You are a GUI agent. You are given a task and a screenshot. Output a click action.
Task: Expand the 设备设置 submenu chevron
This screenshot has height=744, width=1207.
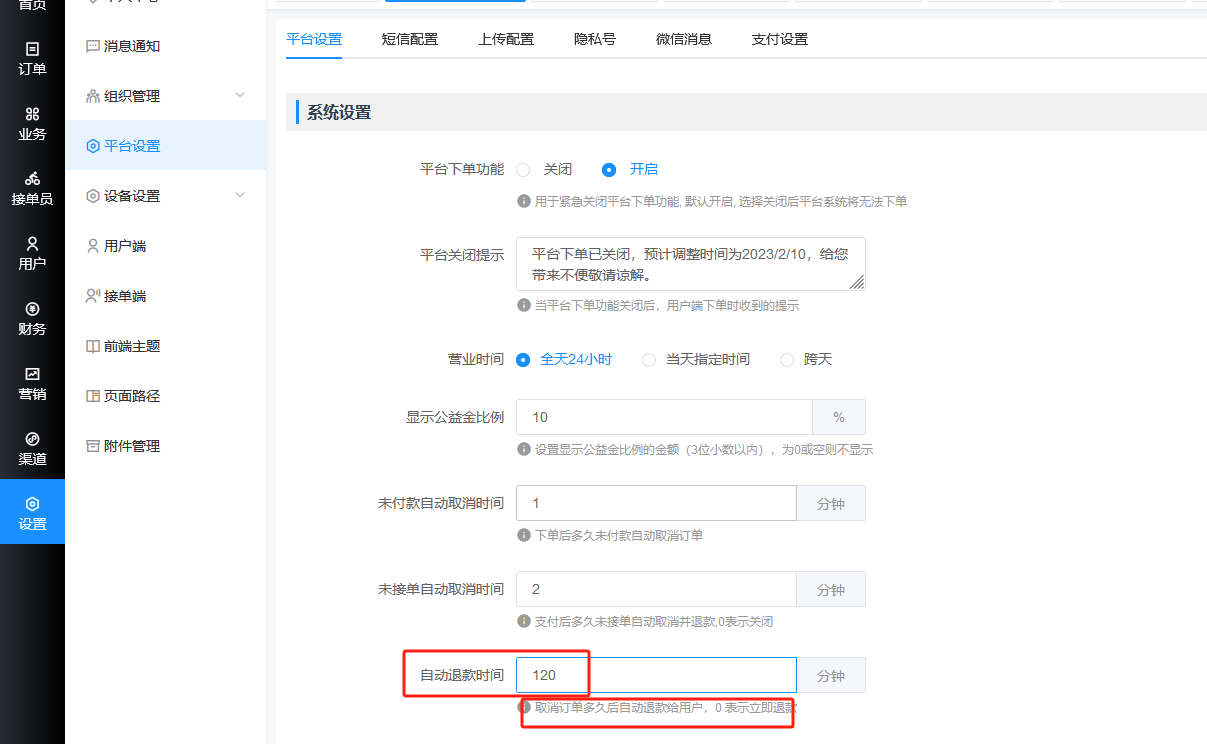point(240,195)
